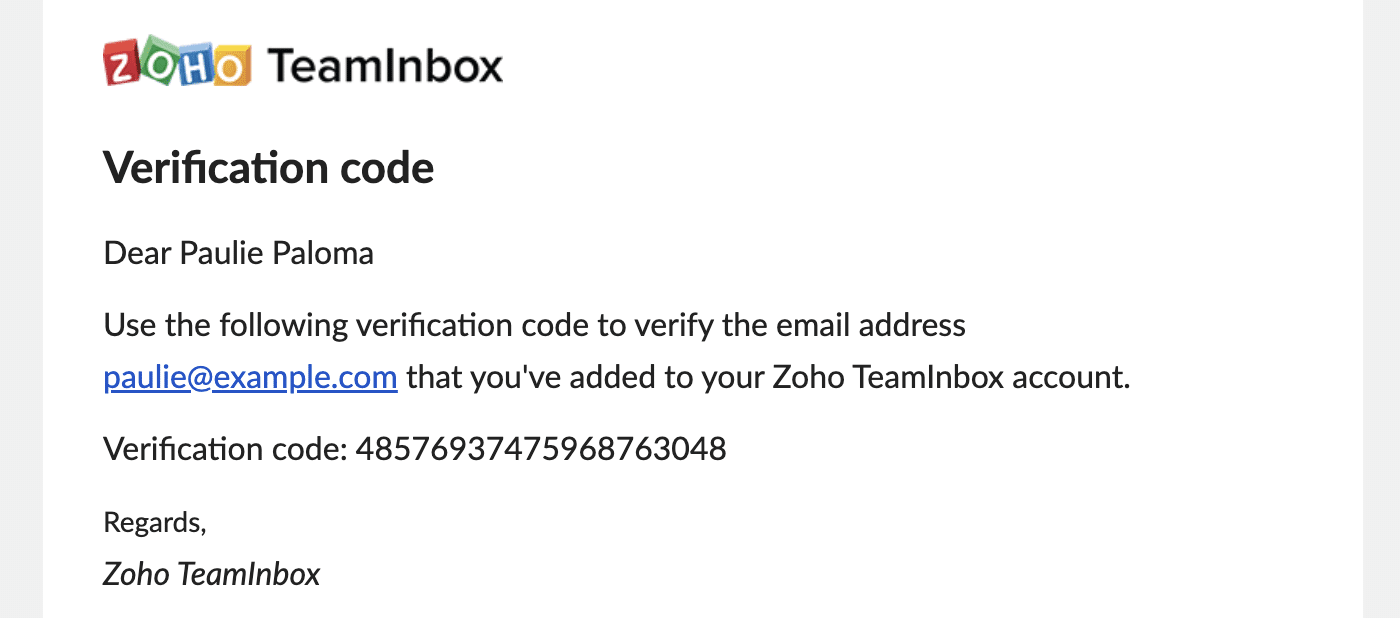Click the yellow O block of Zoho logo
This screenshot has width=1400, height=618.
[230, 67]
